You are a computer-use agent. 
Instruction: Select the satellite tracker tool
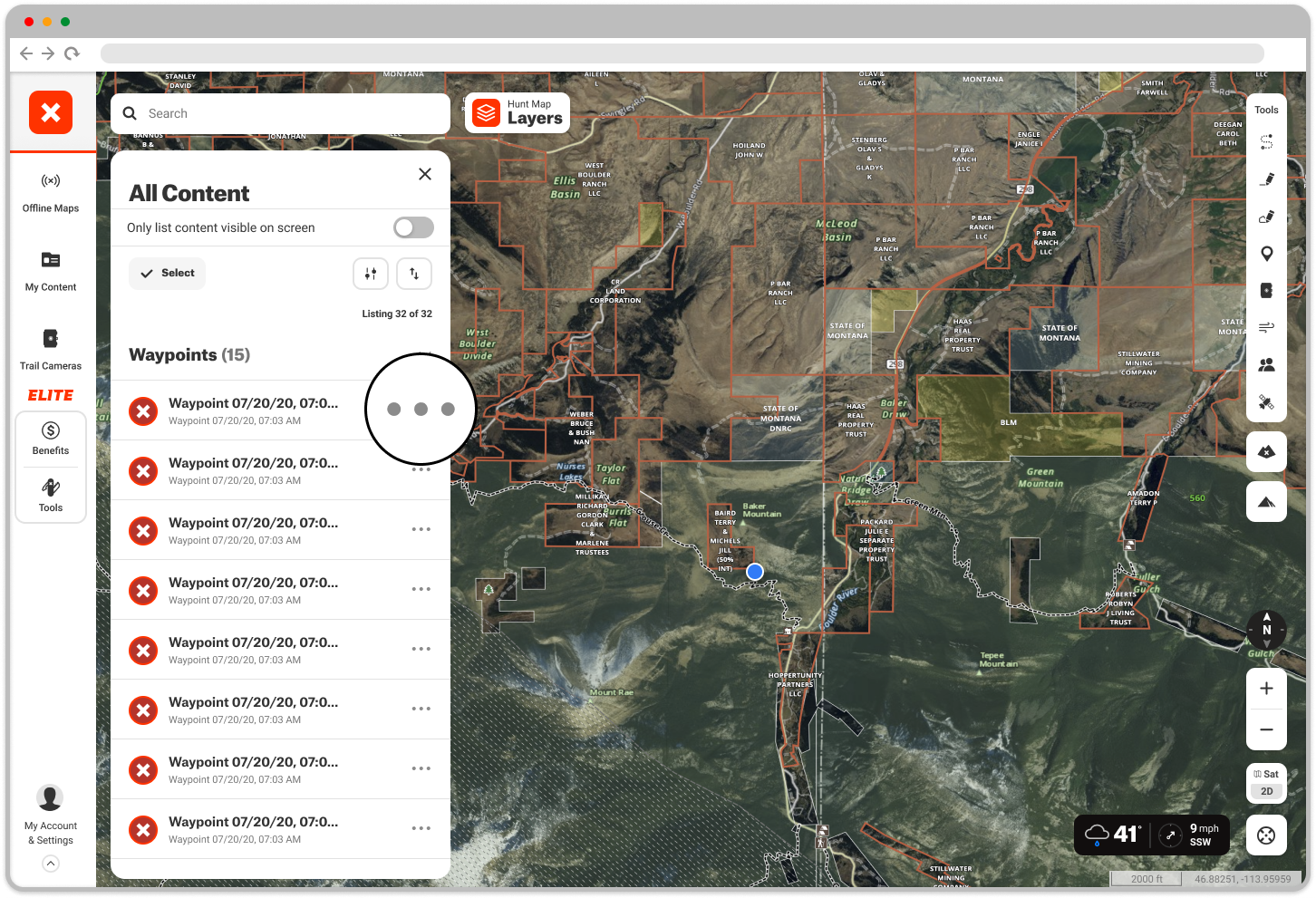click(1267, 401)
